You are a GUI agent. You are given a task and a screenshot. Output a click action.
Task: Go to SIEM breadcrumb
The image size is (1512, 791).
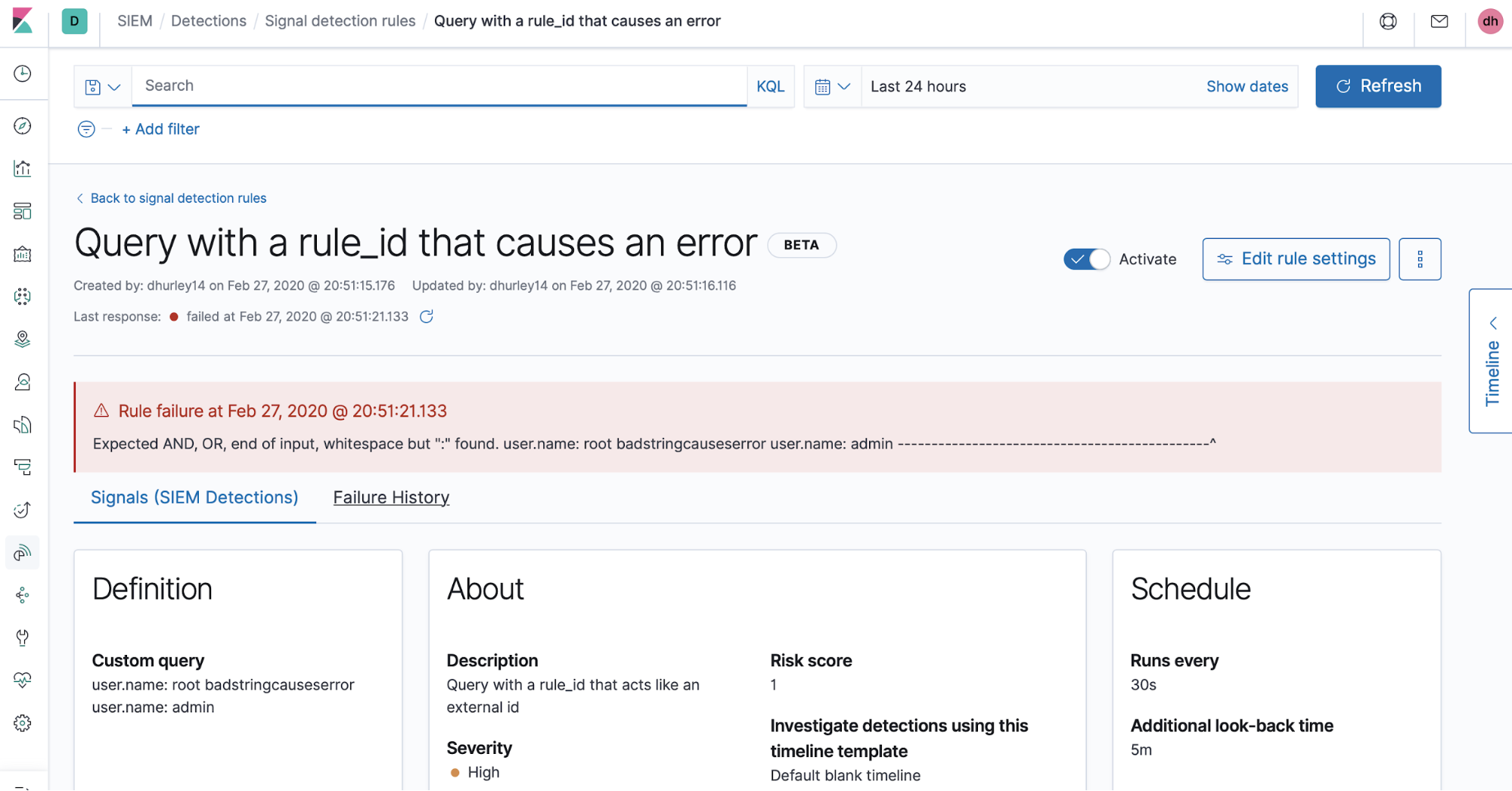tap(135, 21)
